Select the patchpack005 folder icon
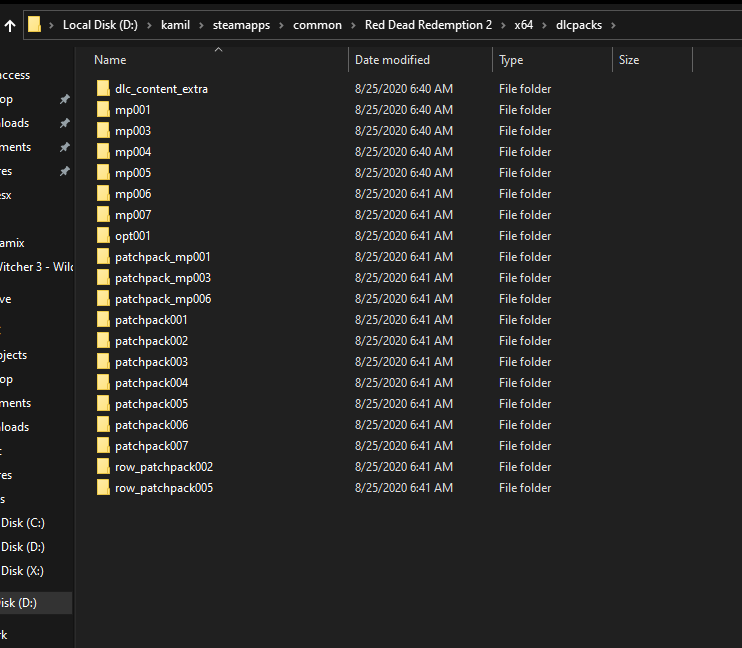The height and width of the screenshot is (648, 742). point(103,403)
